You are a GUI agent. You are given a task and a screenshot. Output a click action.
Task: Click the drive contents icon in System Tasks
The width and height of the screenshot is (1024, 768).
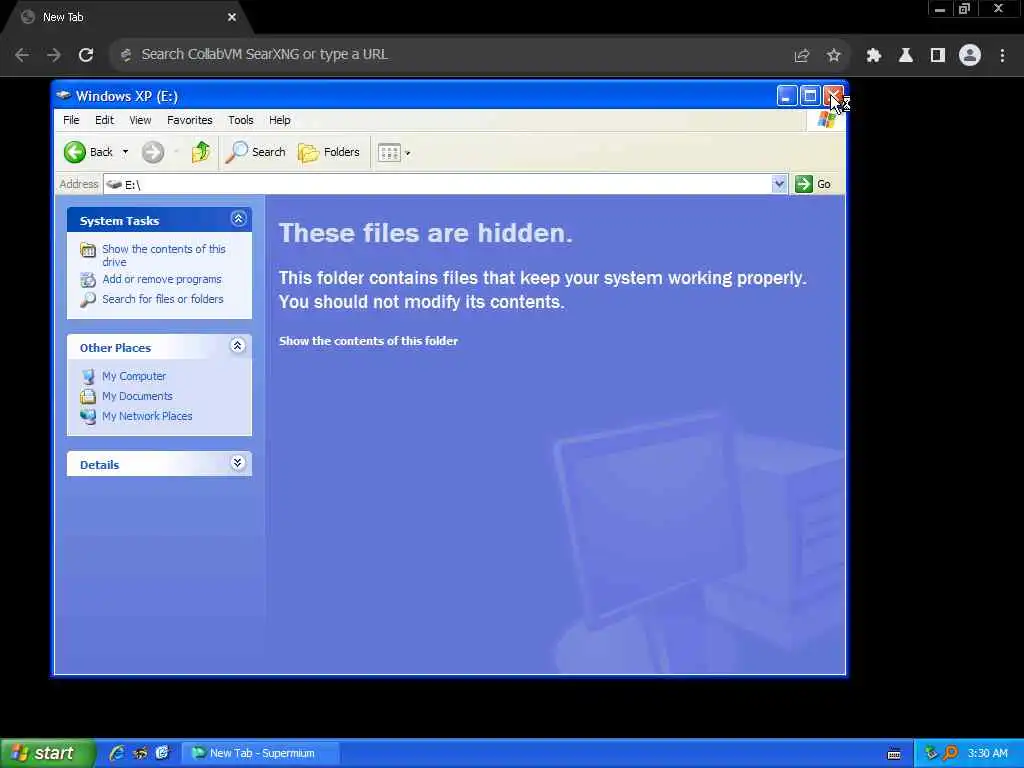(88, 250)
